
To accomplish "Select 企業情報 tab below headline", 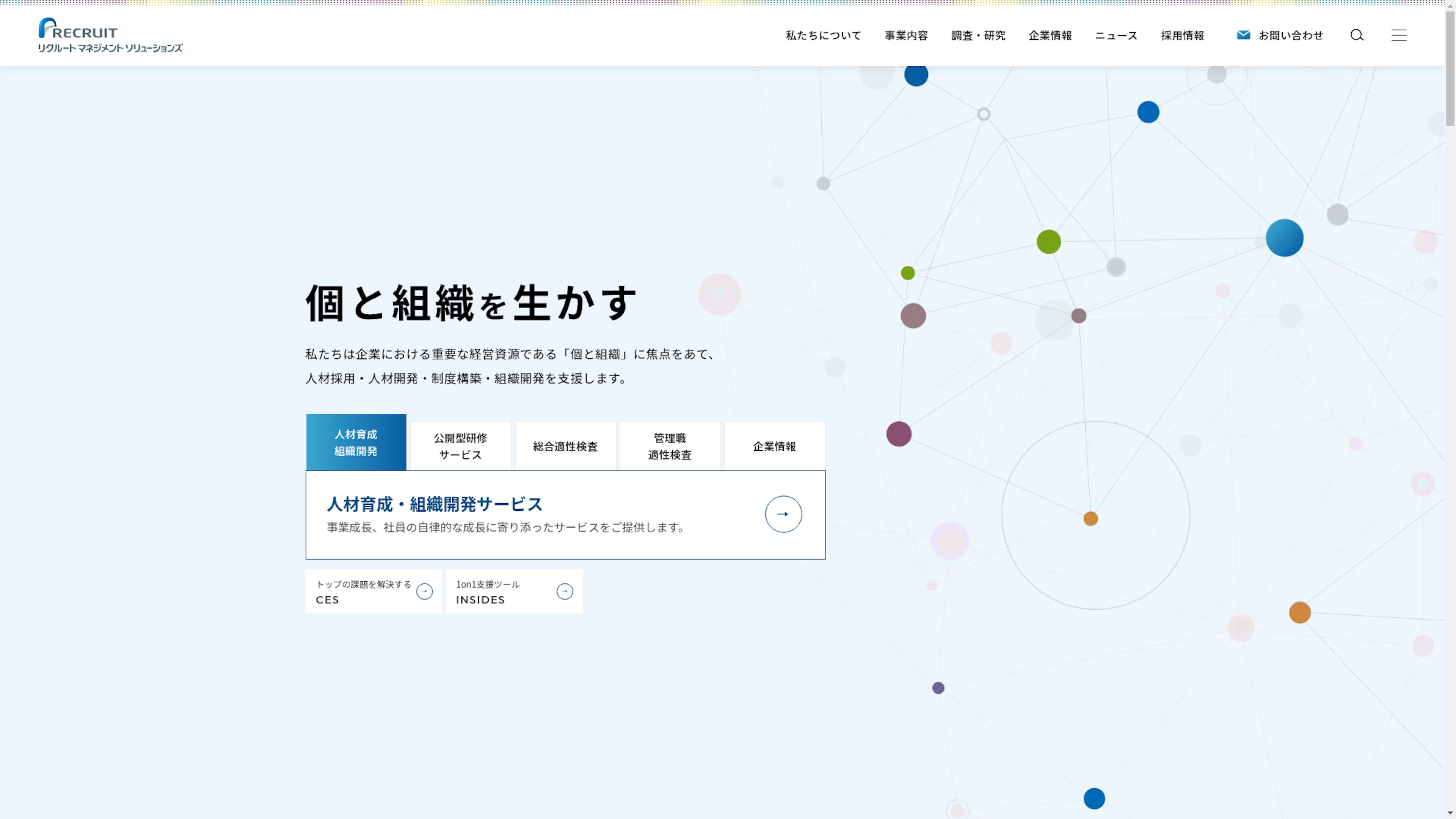I will click(x=774, y=446).
